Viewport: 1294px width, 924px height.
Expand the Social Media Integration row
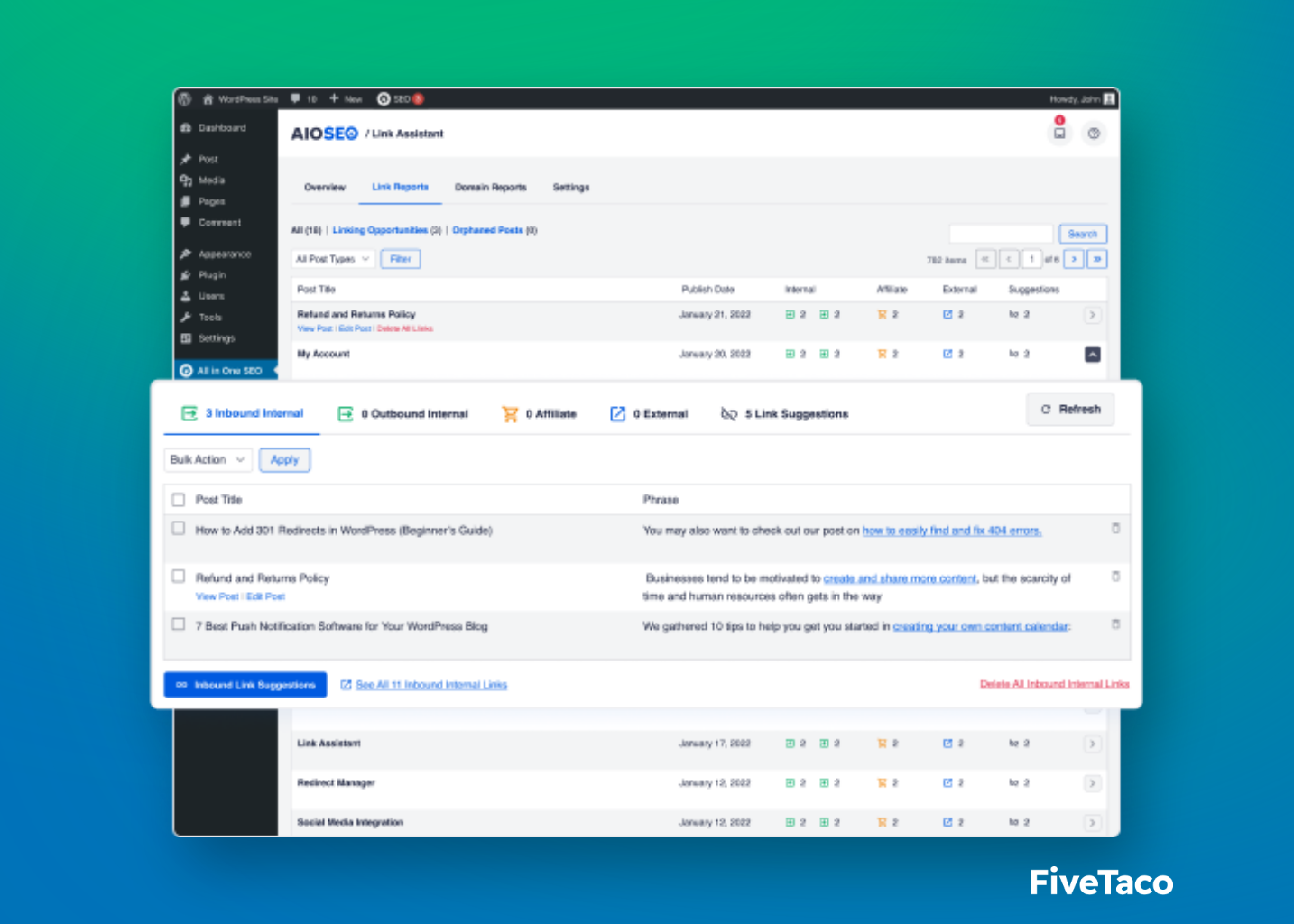click(x=1092, y=823)
